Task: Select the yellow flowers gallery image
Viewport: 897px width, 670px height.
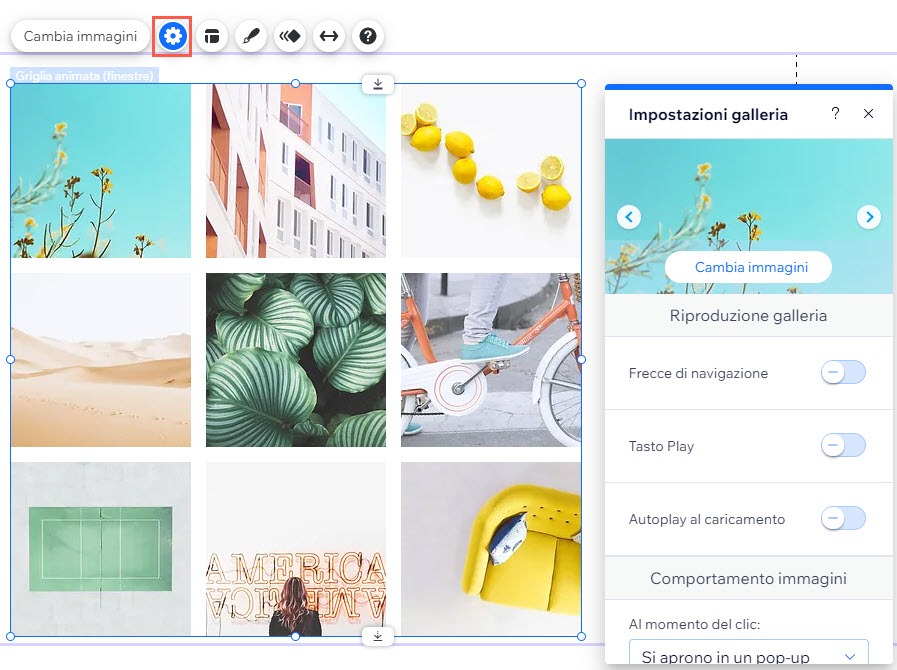Action: click(101, 171)
